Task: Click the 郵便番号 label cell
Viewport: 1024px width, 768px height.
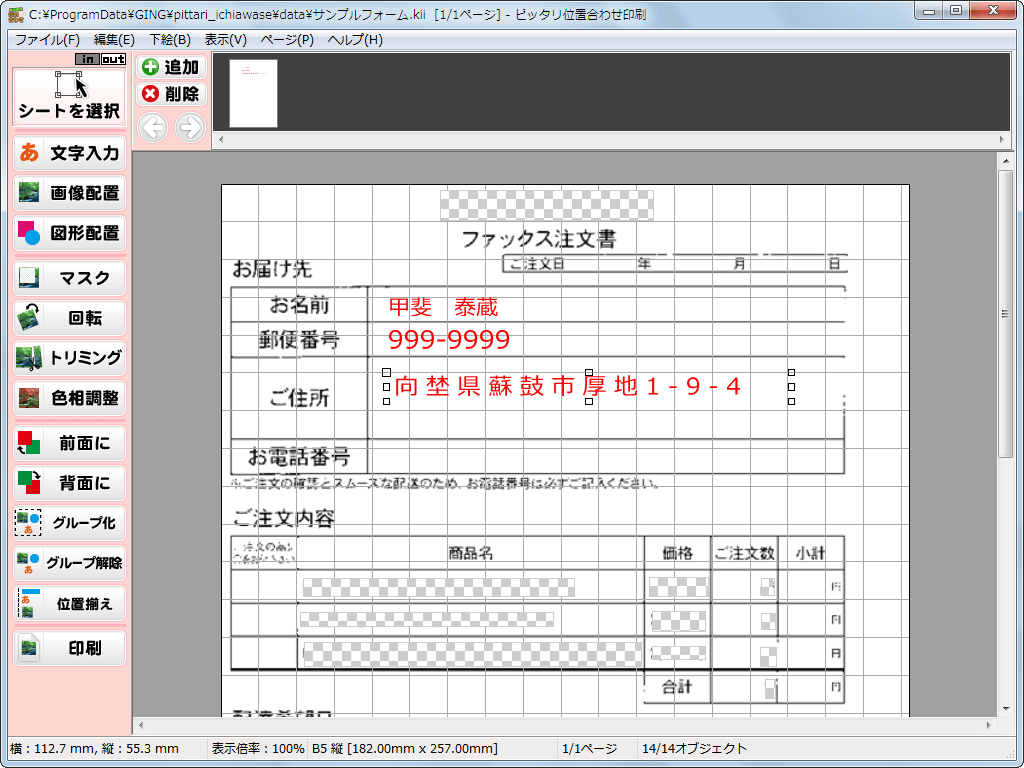Action: click(300, 340)
